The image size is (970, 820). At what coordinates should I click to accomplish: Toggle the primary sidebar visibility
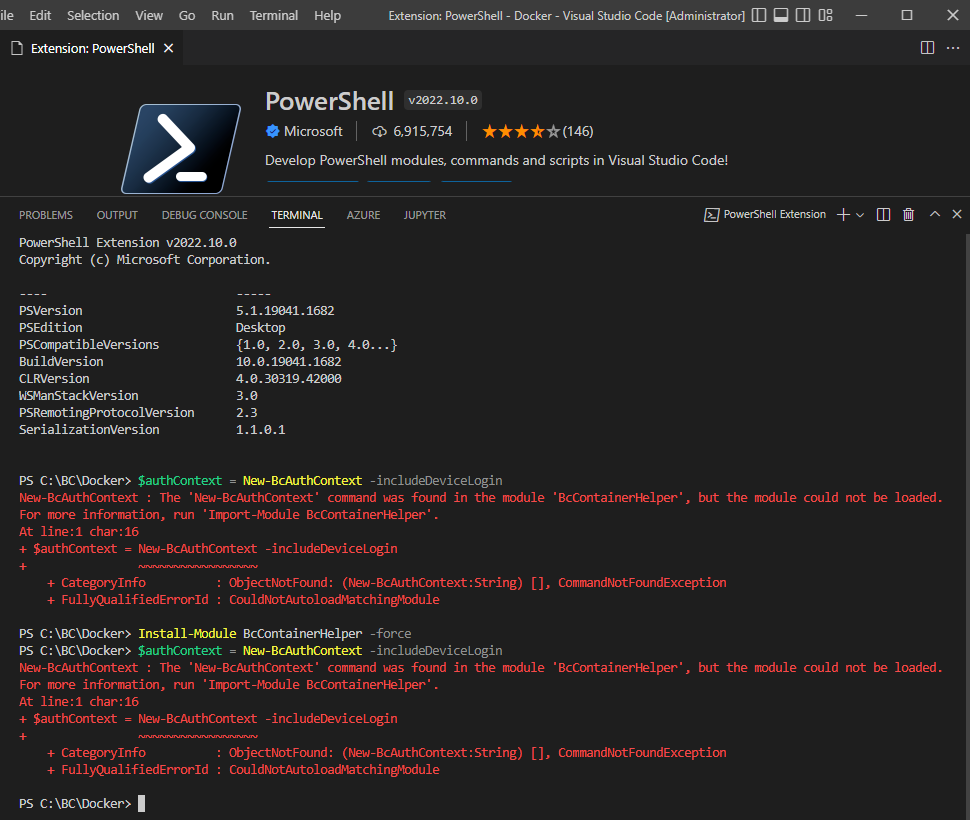point(758,14)
